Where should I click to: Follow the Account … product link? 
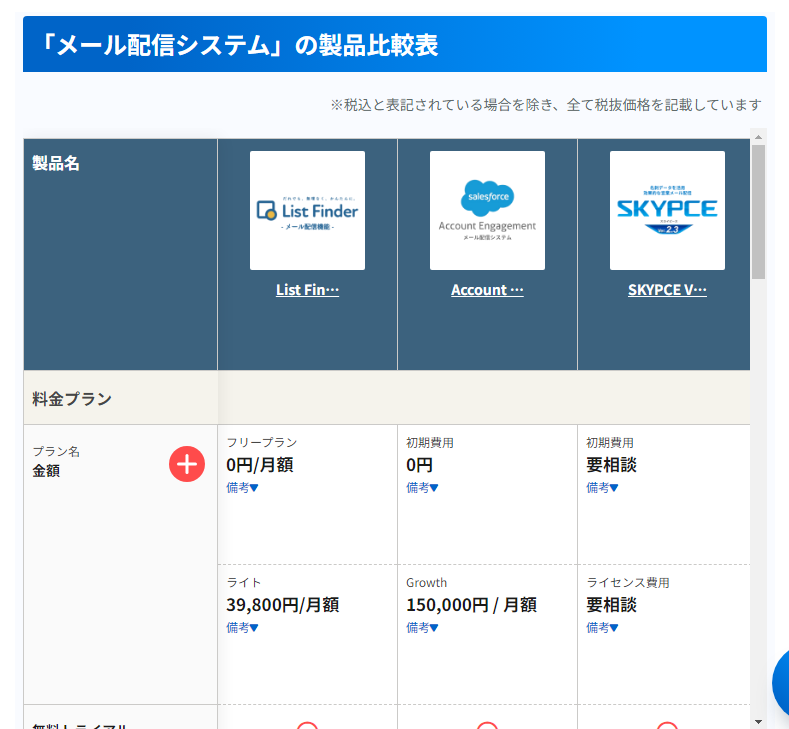tap(487, 290)
